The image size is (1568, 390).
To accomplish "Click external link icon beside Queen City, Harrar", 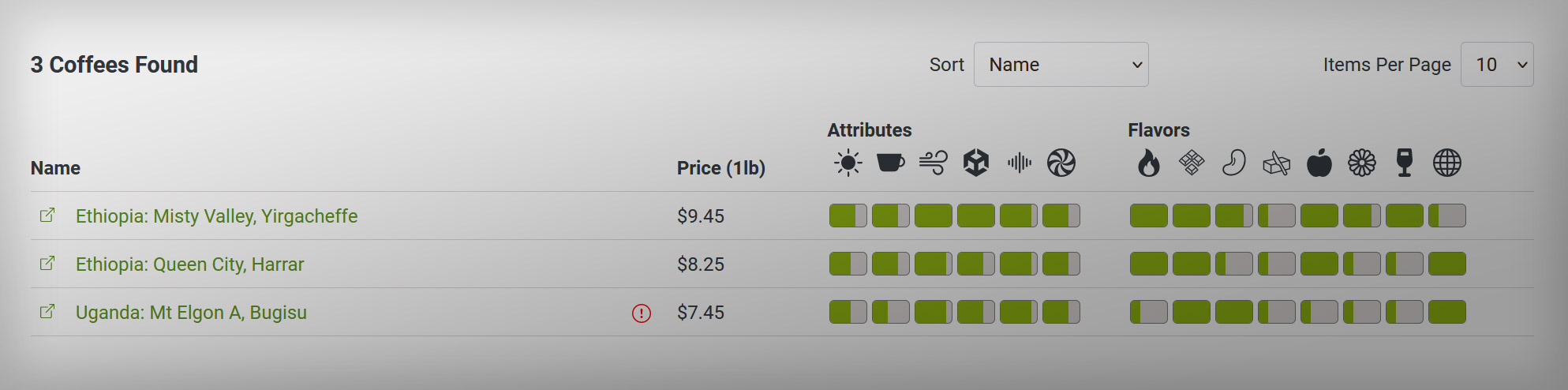I will click(47, 263).
